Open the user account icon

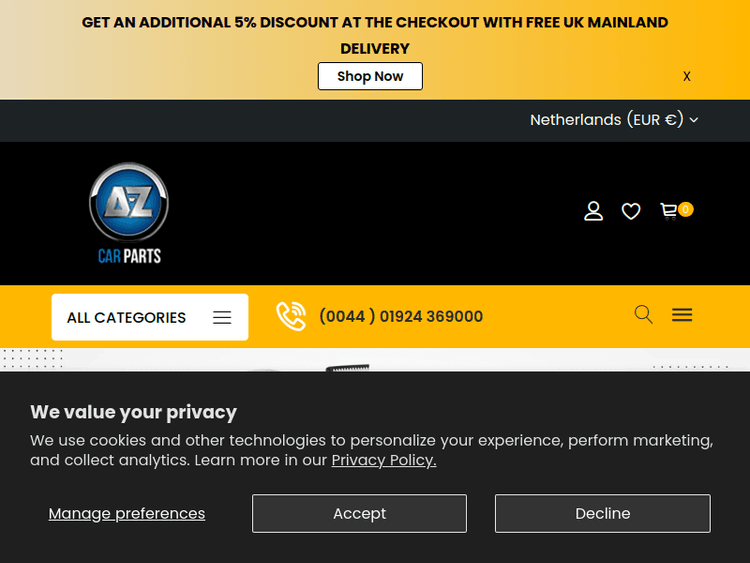594,211
